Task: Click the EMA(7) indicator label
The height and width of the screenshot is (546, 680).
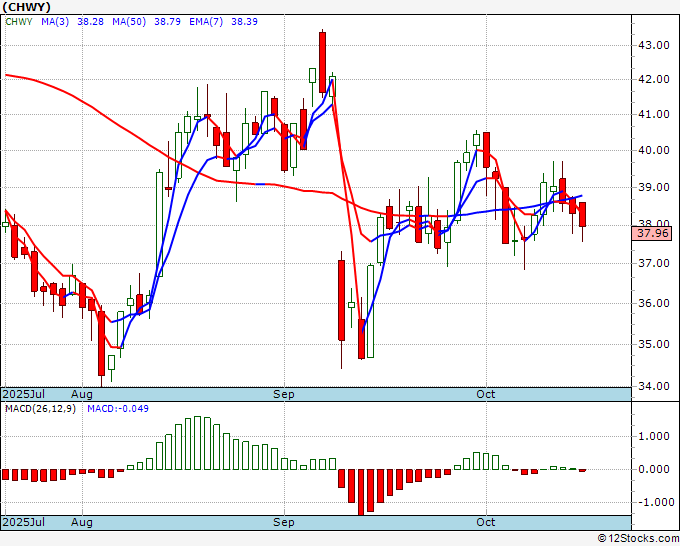Action: click(206, 22)
